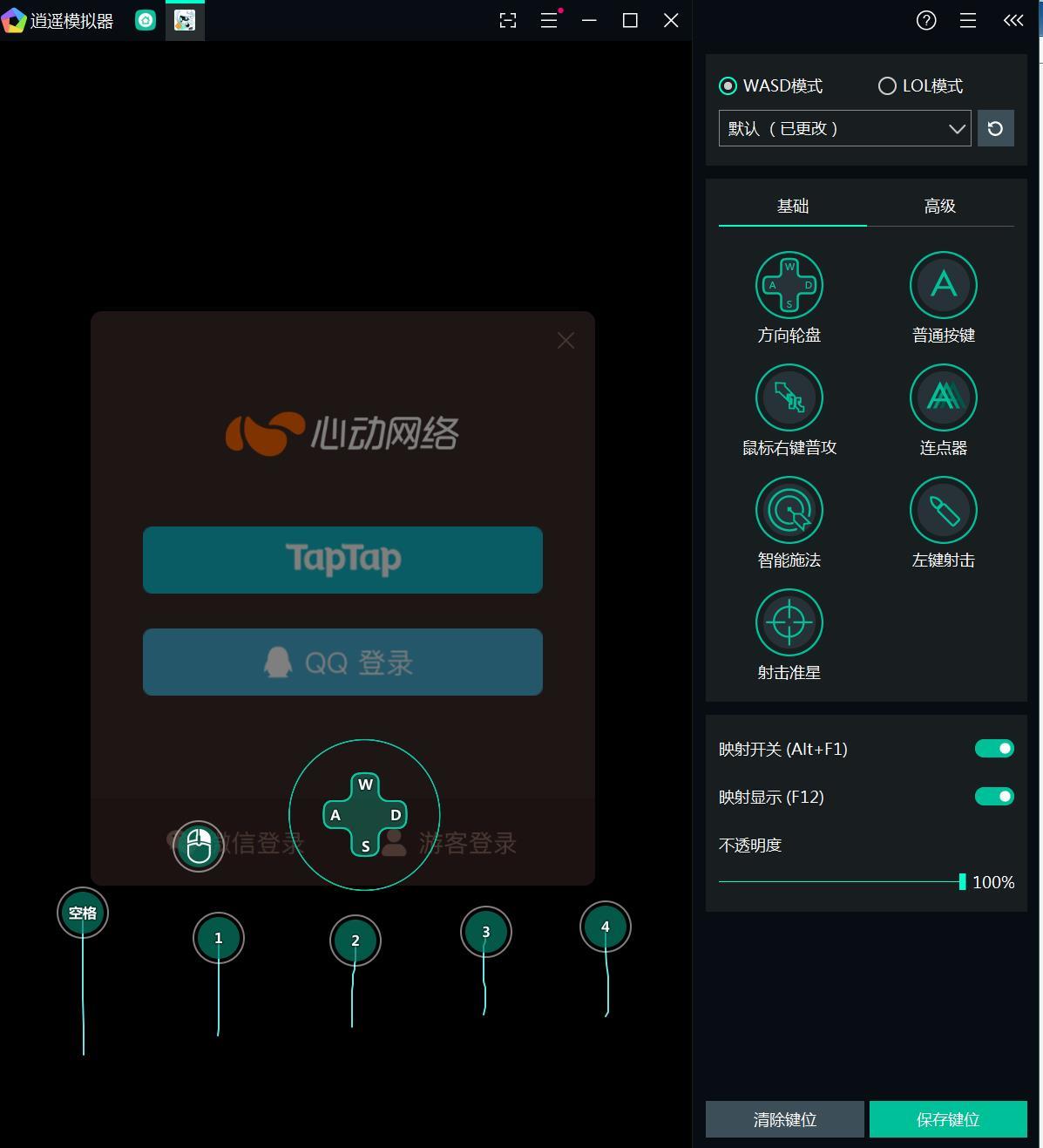
Task: Switch to the emulator home tab icon
Action: pyautogui.click(x=146, y=20)
